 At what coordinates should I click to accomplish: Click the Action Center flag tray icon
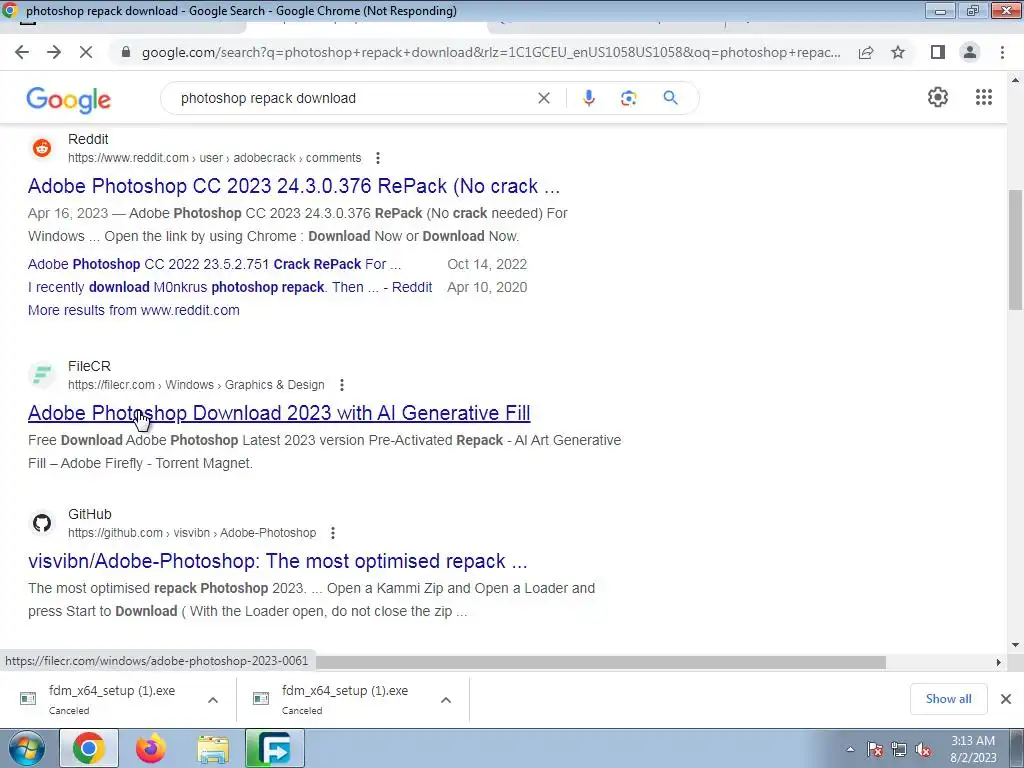pyautogui.click(x=875, y=750)
